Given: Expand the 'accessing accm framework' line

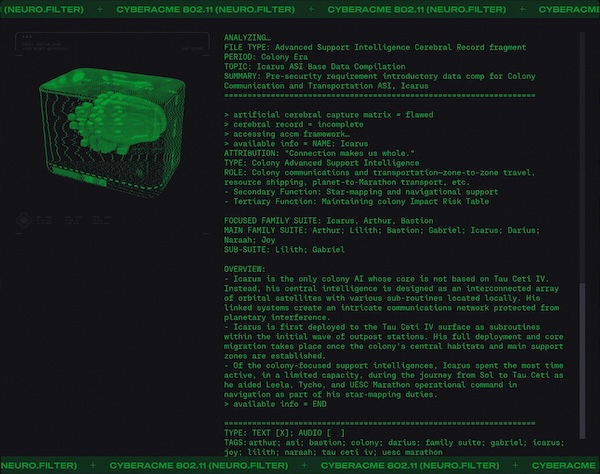Looking at the screenshot, I should click(x=287, y=134).
